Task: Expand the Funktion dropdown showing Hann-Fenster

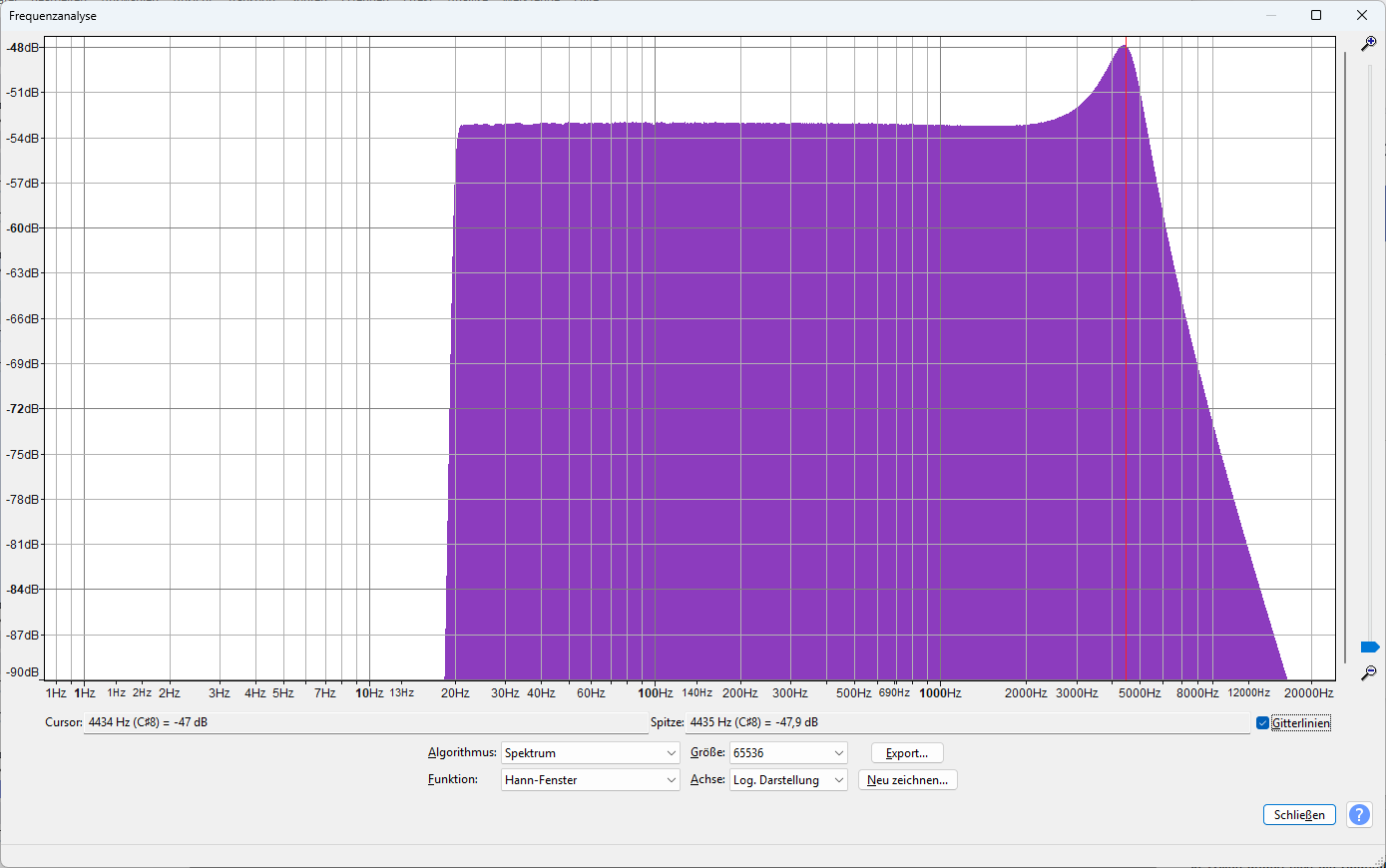Action: click(x=590, y=780)
